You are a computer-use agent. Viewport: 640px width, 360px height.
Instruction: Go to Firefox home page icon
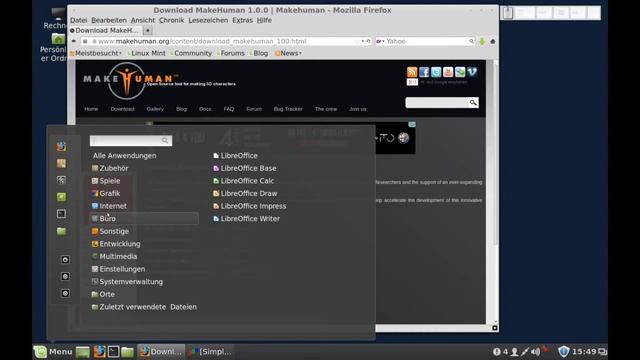click(x=493, y=41)
